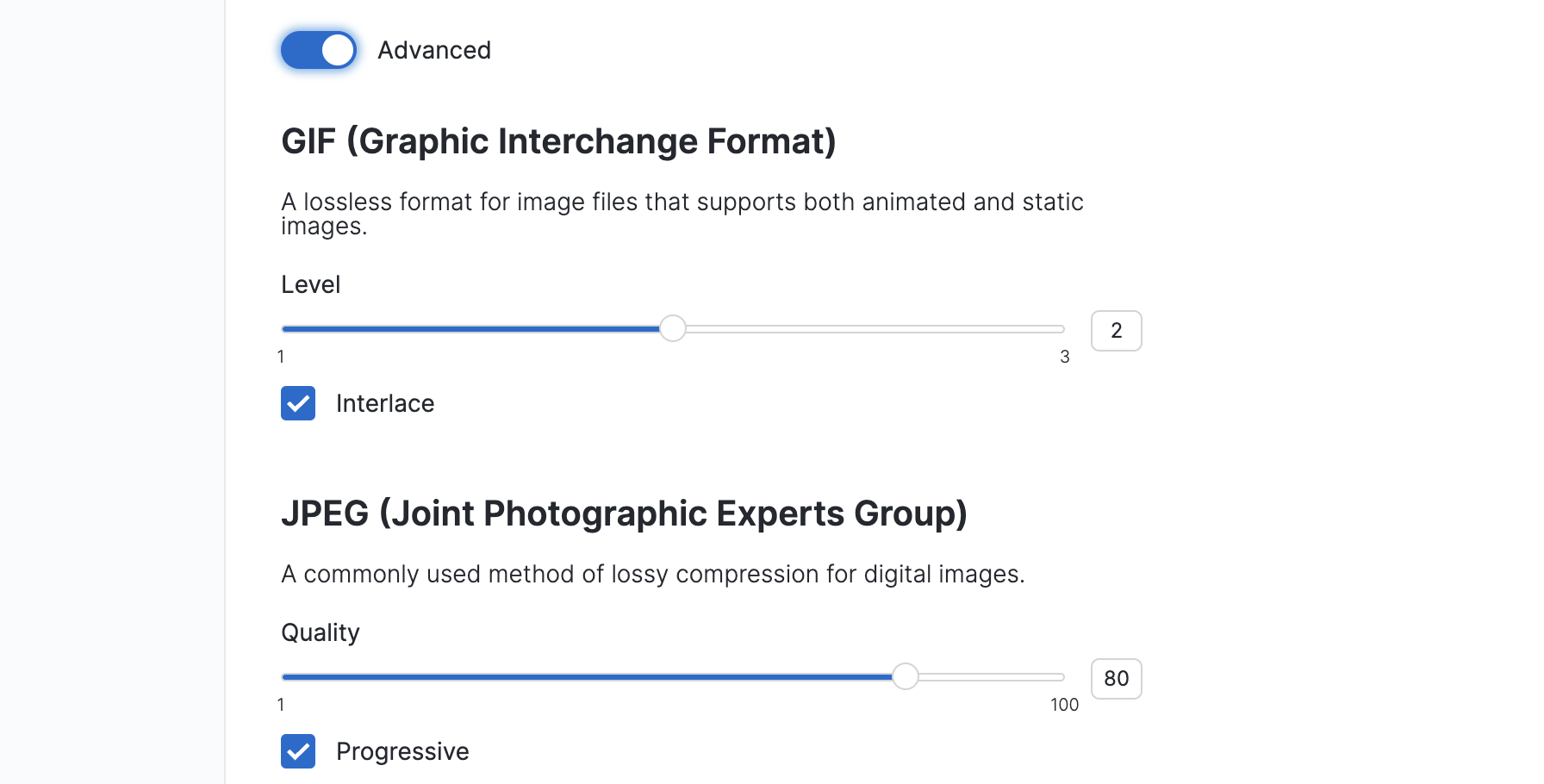Click the Quality slider maximum label 100

click(1064, 705)
